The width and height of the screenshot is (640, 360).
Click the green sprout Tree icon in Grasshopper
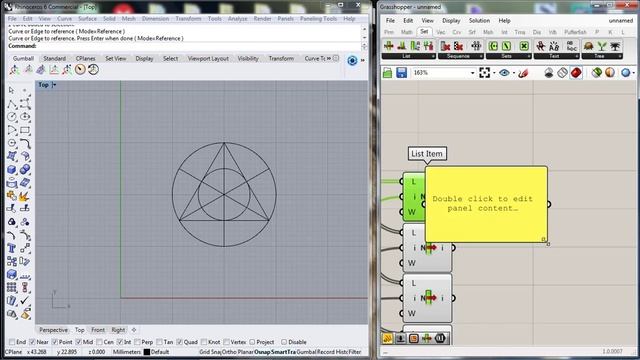pyautogui.click(x=602, y=46)
